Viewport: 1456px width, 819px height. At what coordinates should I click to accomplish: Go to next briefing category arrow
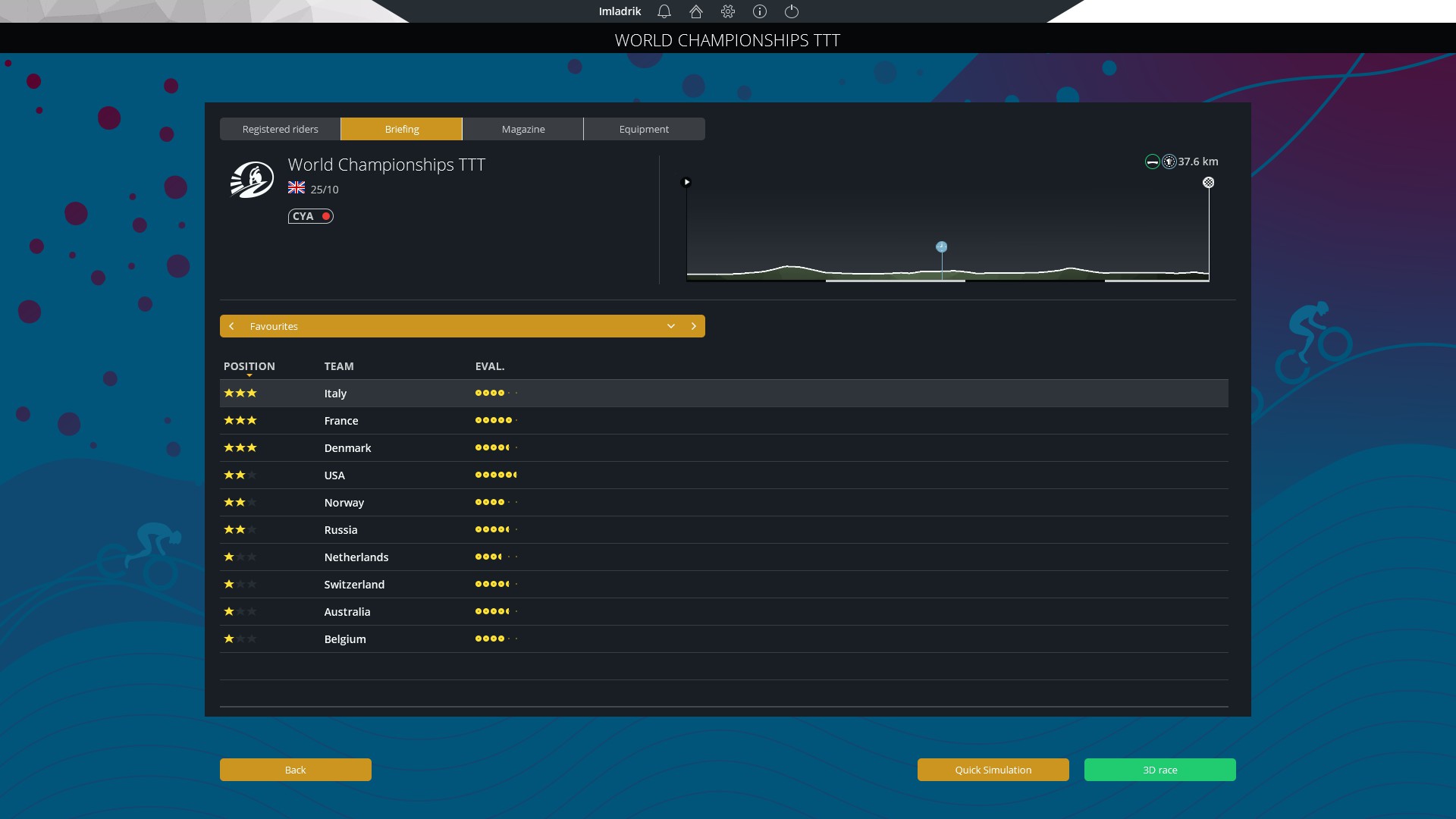pos(693,326)
